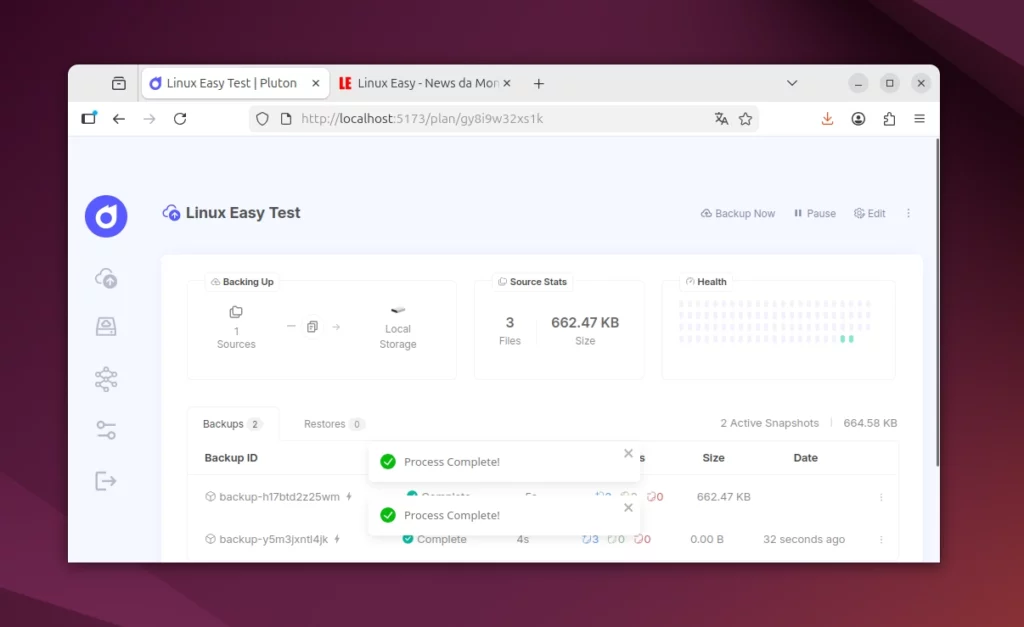Image resolution: width=1024 pixels, height=627 pixels.
Task: Open the settings sliders icon in sidebar
Action: click(106, 430)
